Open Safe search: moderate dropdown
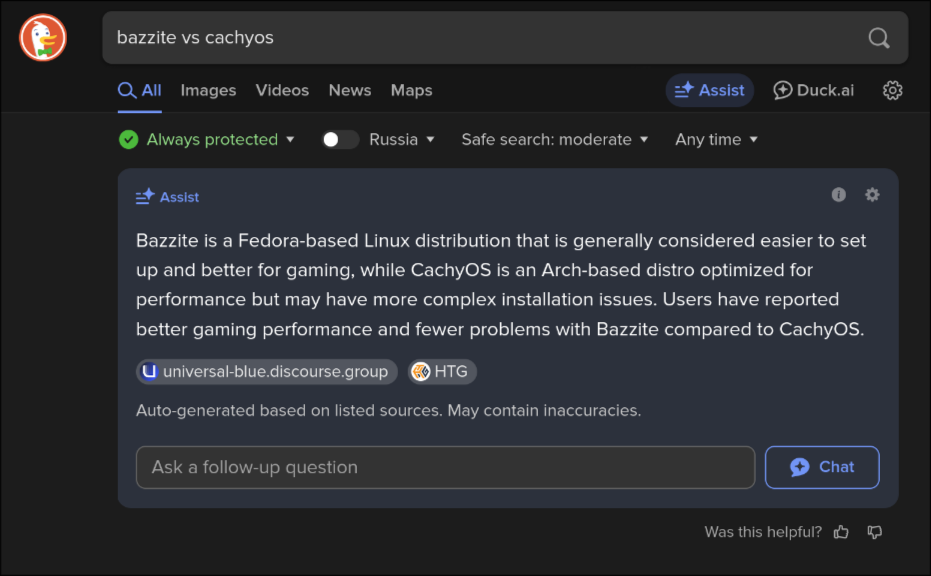931x576 pixels. [555, 140]
